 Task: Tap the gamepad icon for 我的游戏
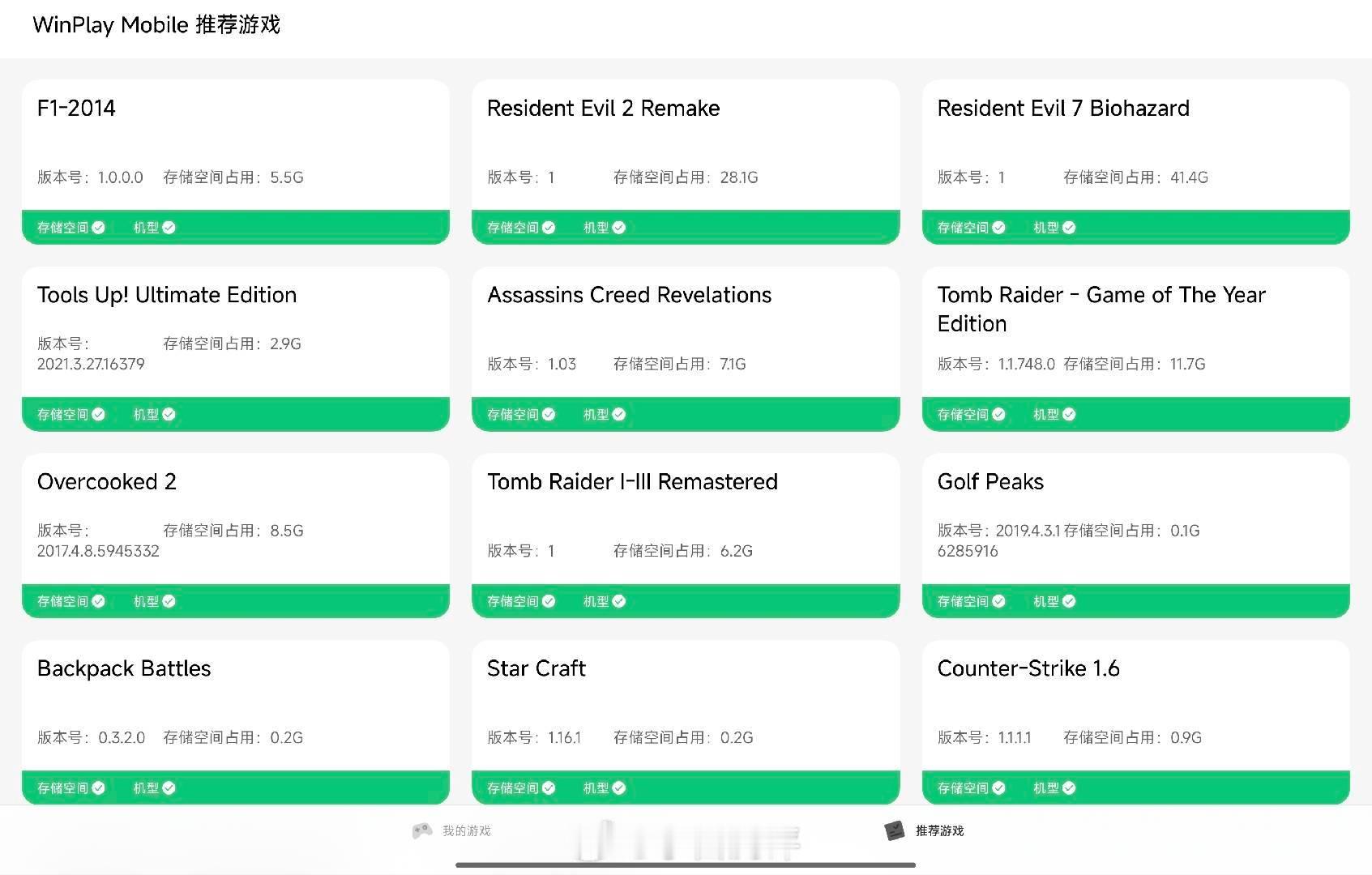421,830
